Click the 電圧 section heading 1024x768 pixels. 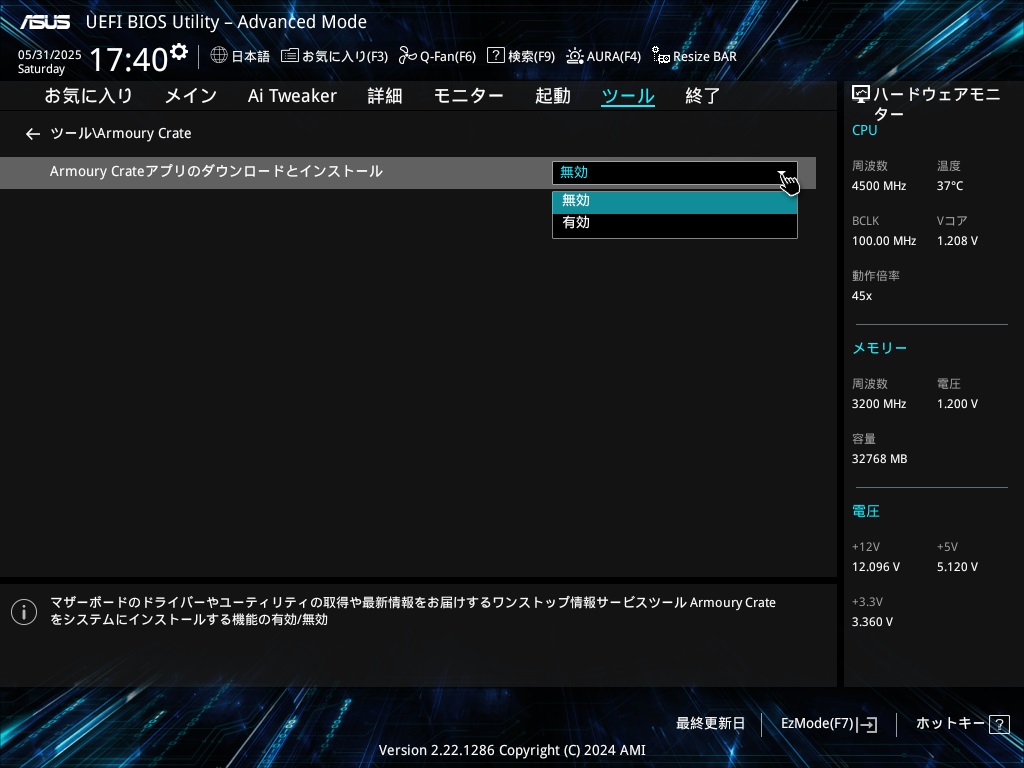coord(866,511)
